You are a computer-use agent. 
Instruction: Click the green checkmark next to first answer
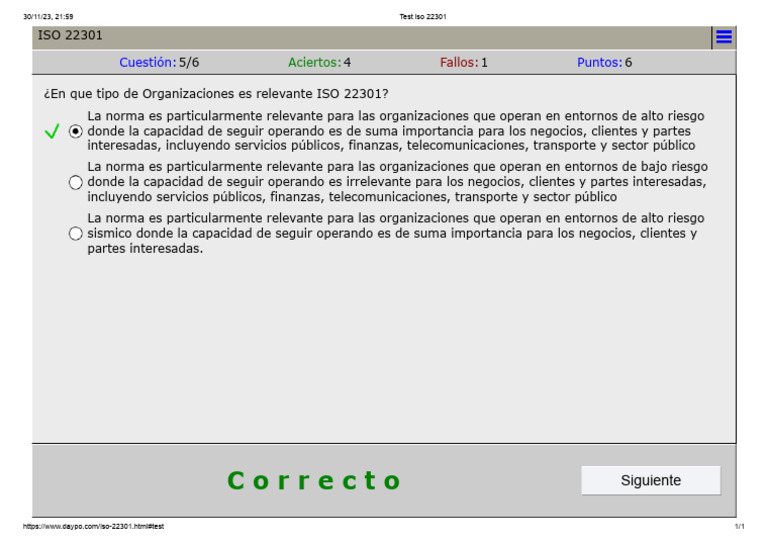click(52, 131)
